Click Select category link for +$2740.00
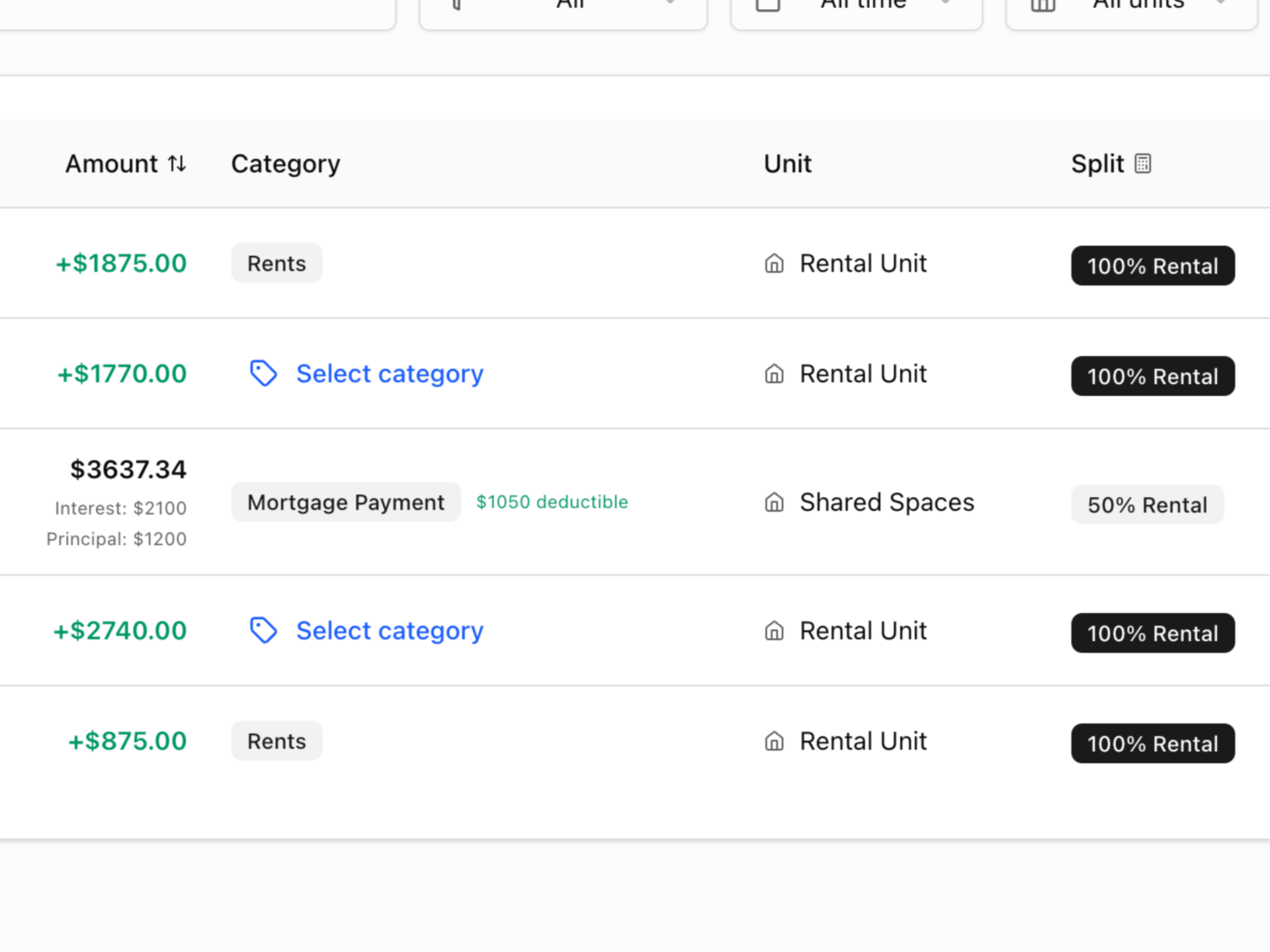 point(389,631)
